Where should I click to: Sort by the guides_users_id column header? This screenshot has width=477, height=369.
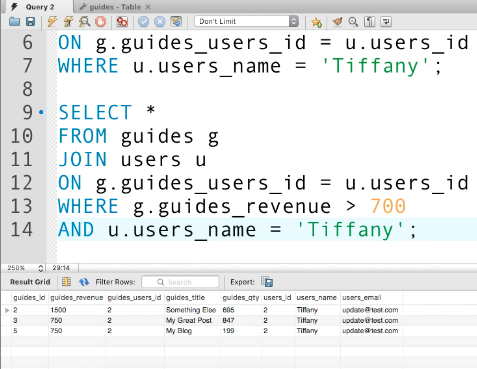134,298
